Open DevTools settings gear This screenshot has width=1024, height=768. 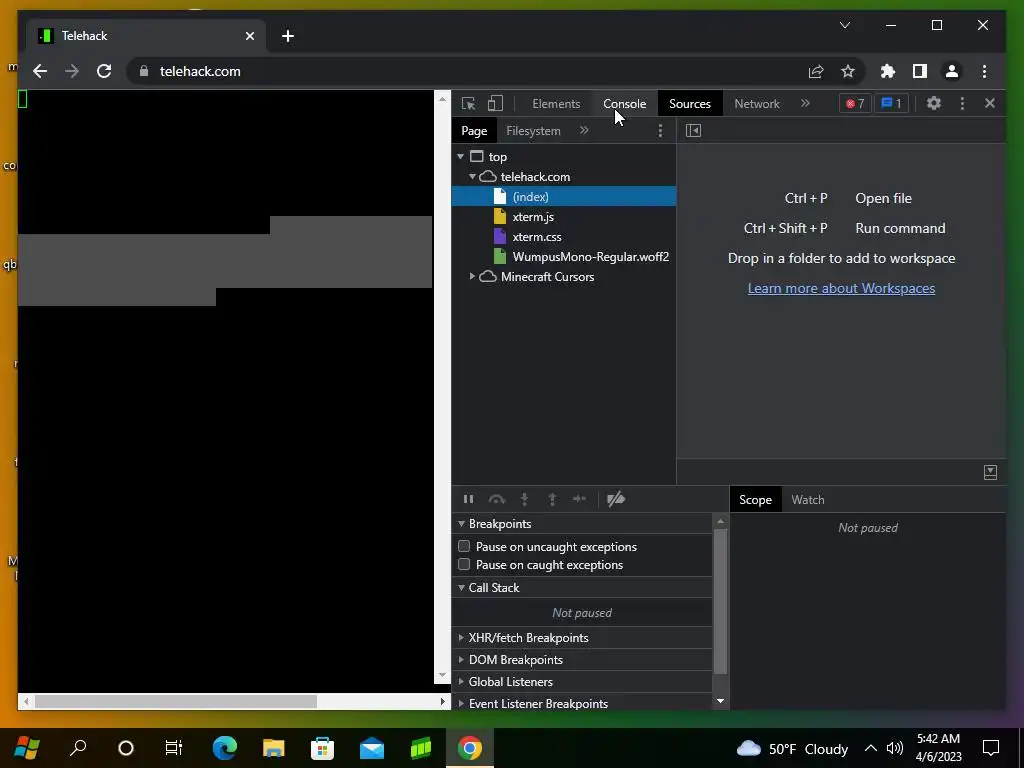(x=934, y=103)
